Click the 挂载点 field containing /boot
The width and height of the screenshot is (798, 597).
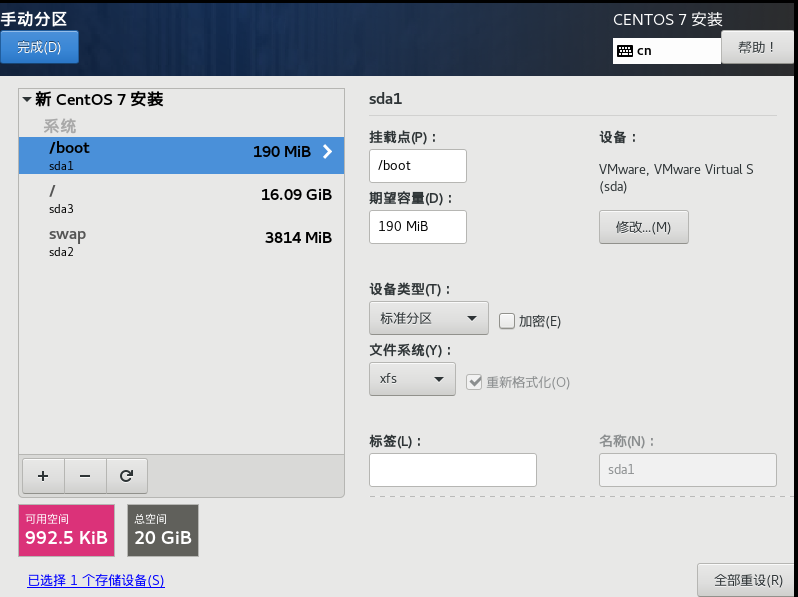tap(418, 166)
